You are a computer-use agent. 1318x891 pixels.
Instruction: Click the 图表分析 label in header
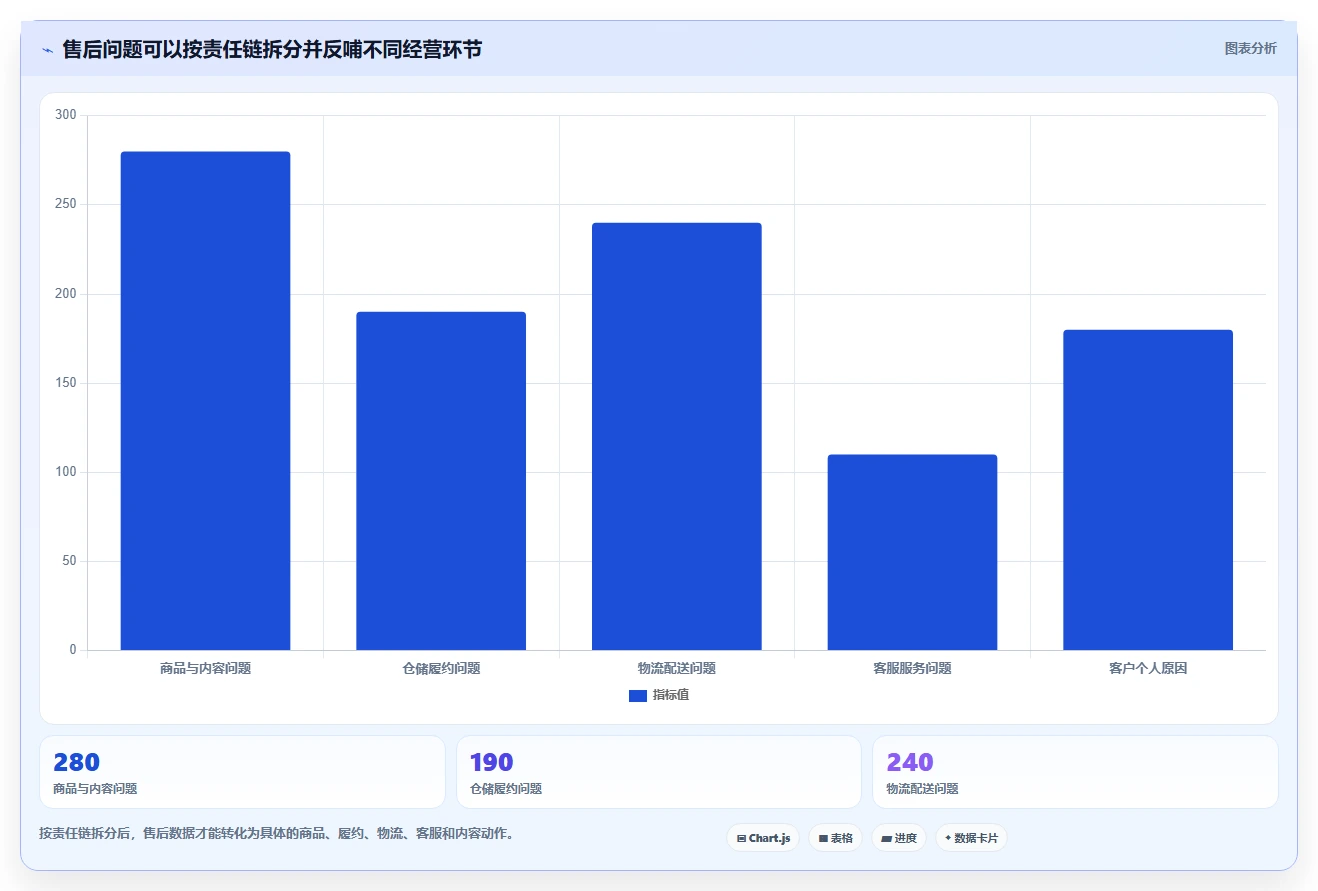click(1250, 48)
